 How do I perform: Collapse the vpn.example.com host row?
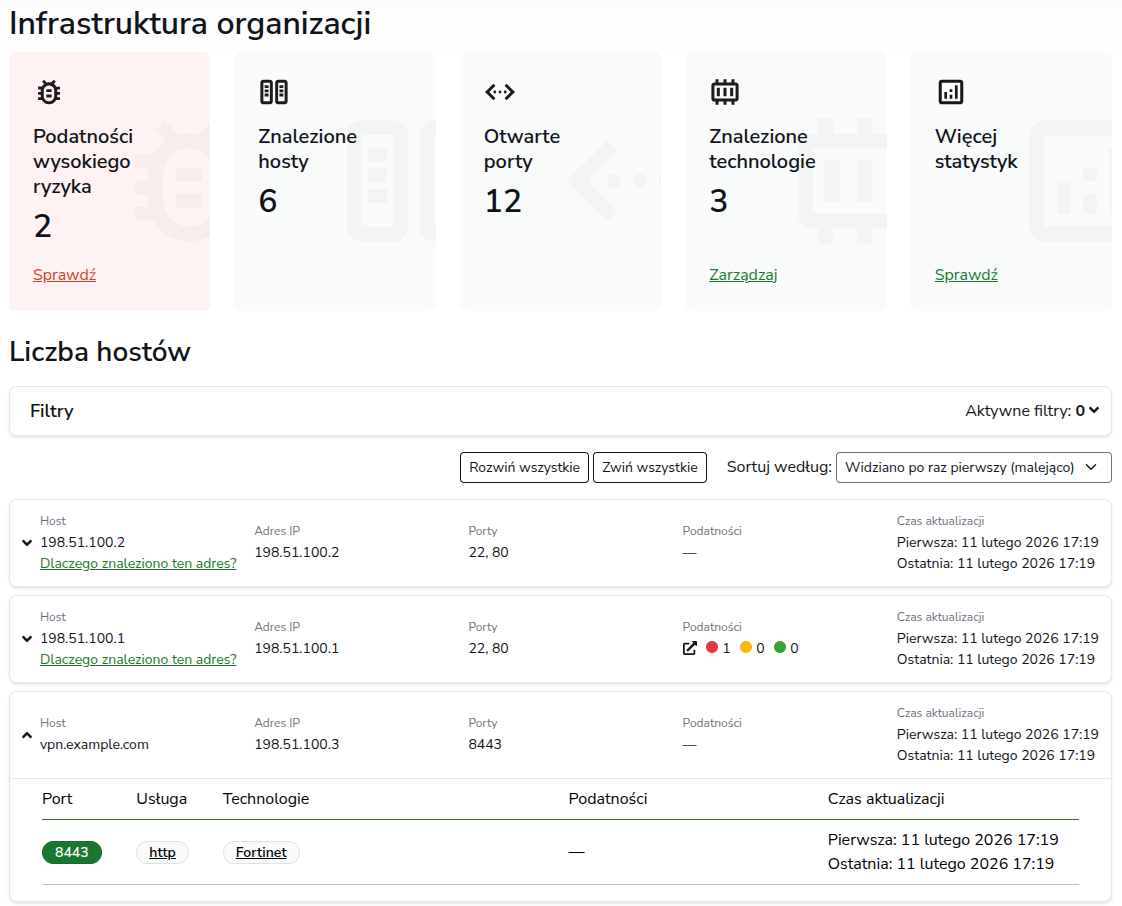[26, 735]
